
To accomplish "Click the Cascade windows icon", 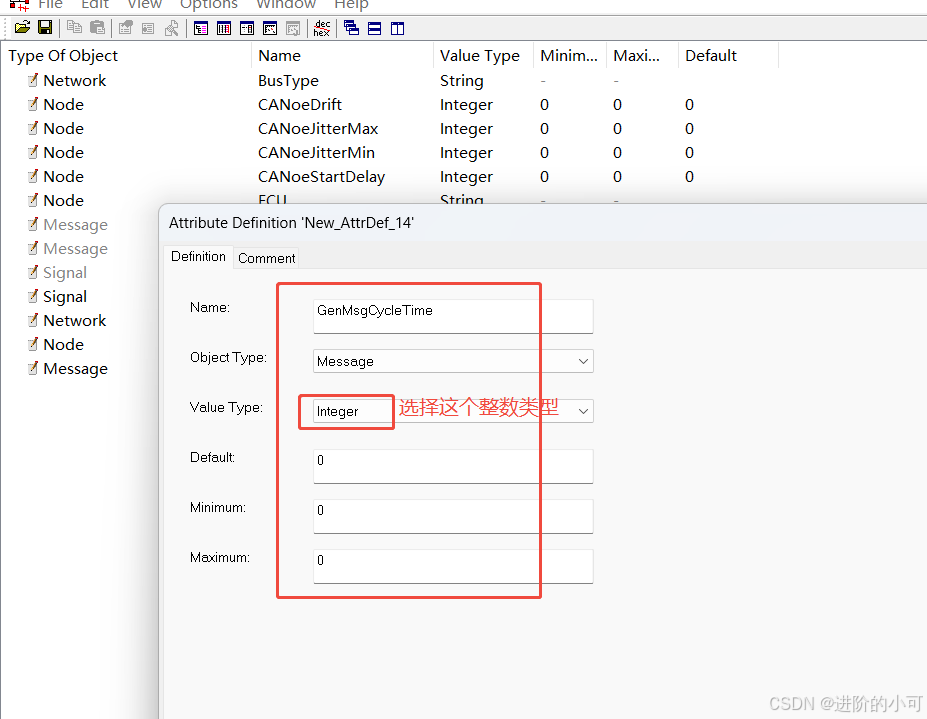I will coord(351,28).
